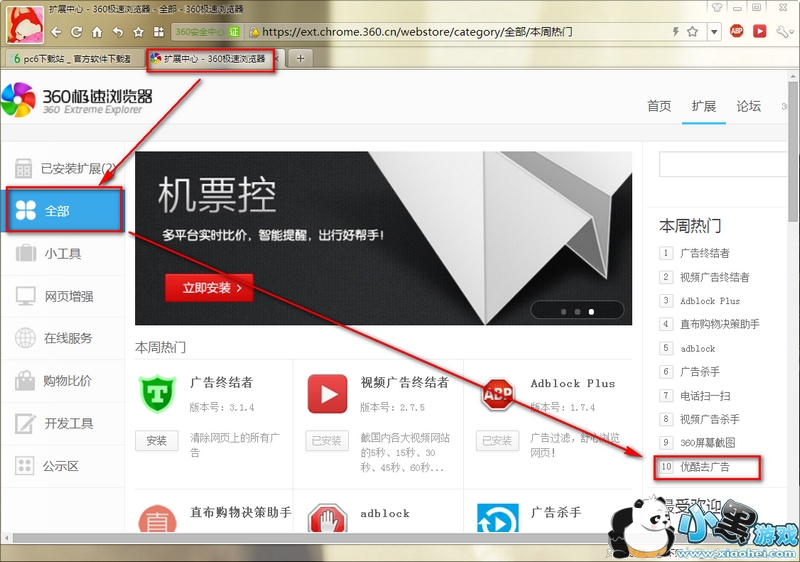Open the 公示区 category
Image resolution: width=800 pixels, height=562 pixels.
pos(63,466)
